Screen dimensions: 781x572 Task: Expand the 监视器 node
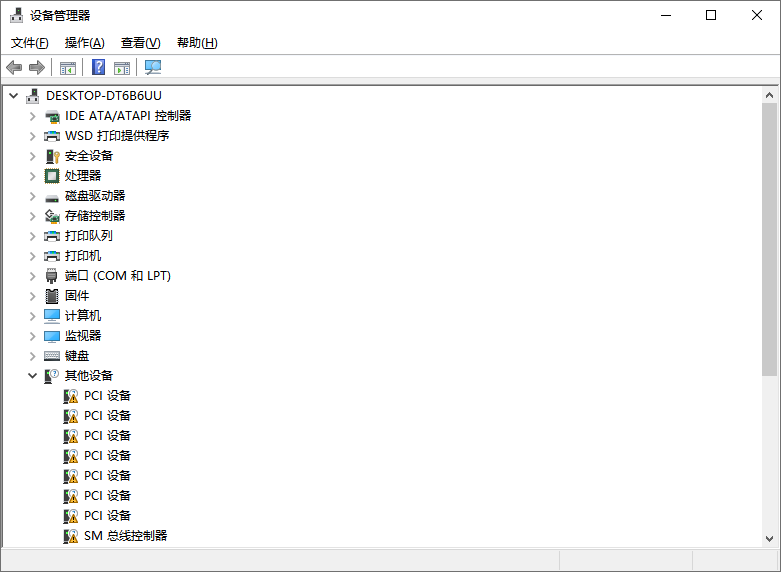pyautogui.click(x=32, y=336)
